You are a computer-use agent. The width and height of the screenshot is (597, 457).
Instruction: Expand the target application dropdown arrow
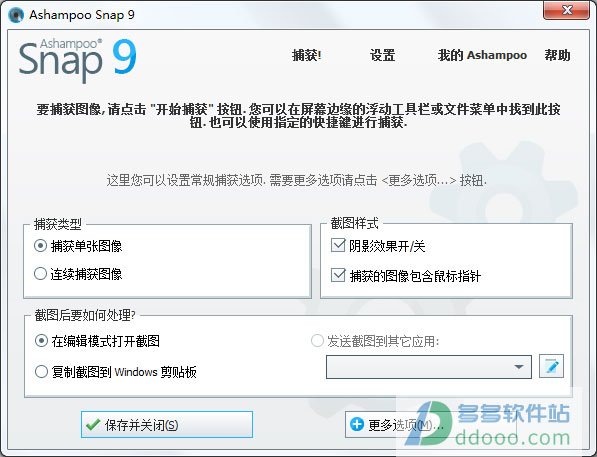pyautogui.click(x=518, y=367)
